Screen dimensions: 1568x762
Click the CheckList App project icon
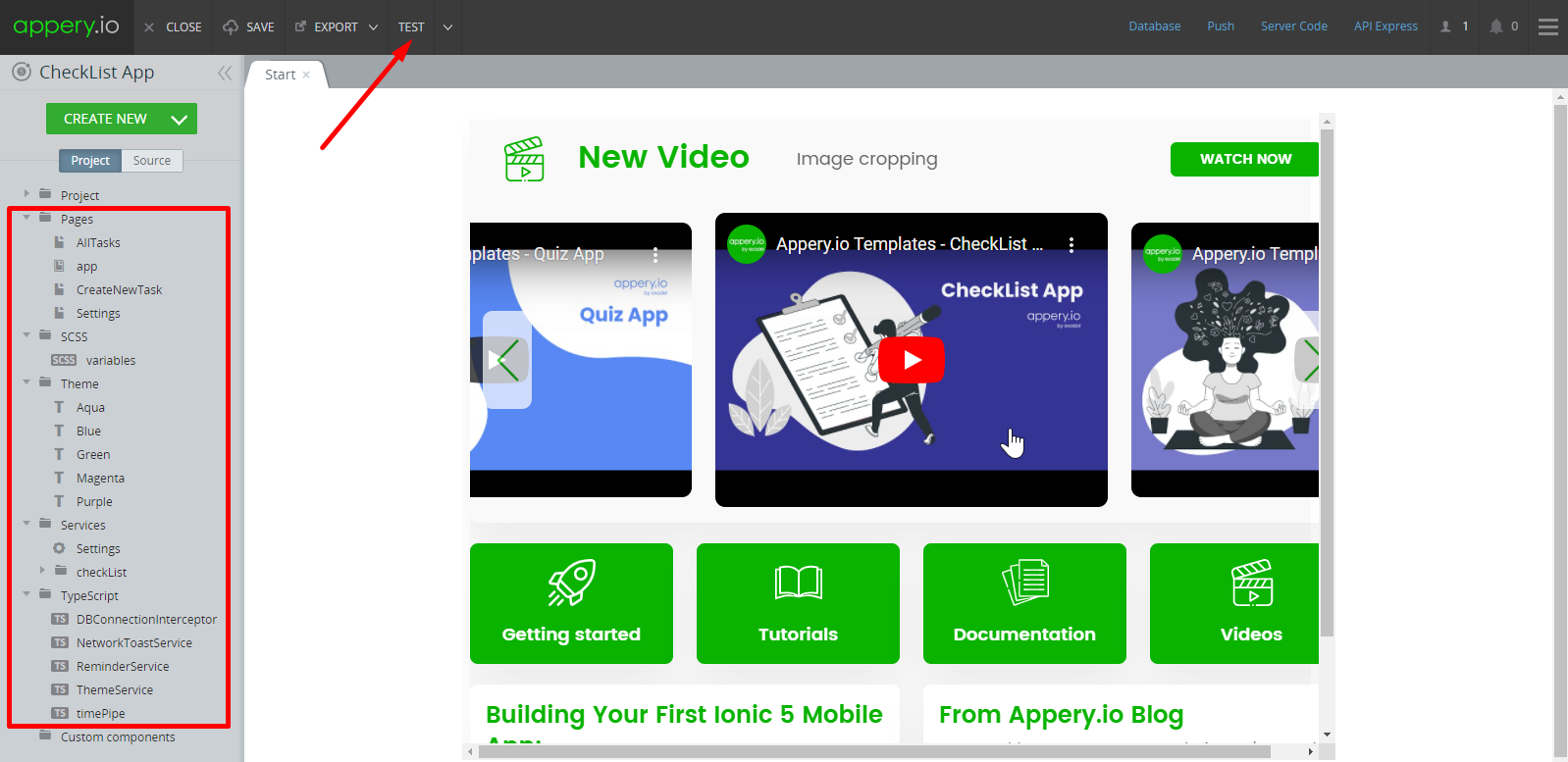point(22,72)
